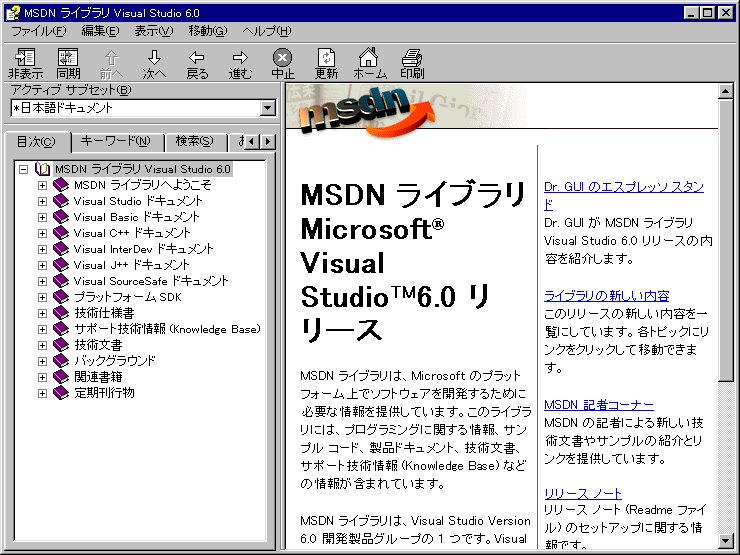Go forward with the 進む arrow icon

click(240, 58)
